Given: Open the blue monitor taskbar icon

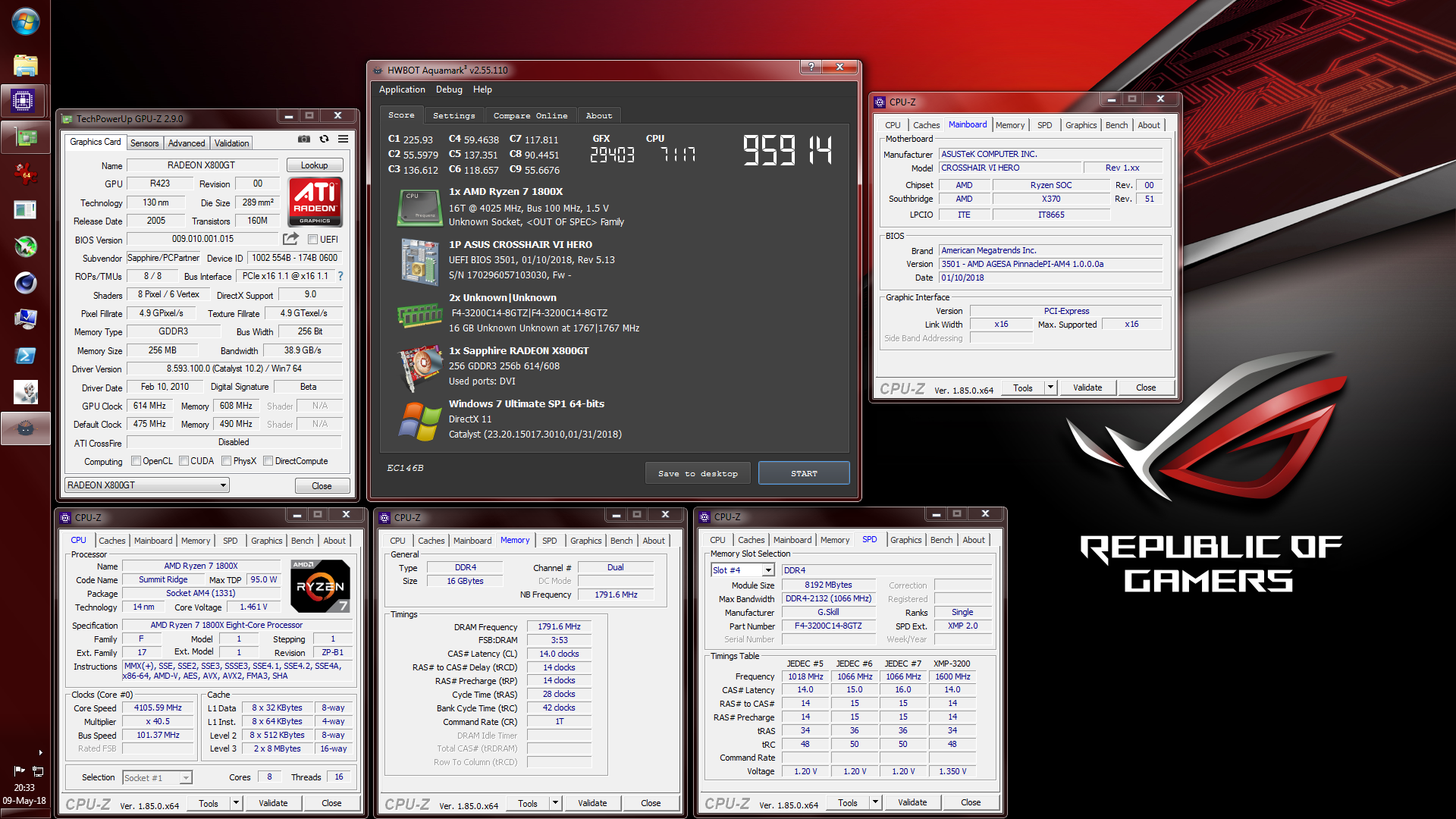Looking at the screenshot, I should (x=25, y=319).
